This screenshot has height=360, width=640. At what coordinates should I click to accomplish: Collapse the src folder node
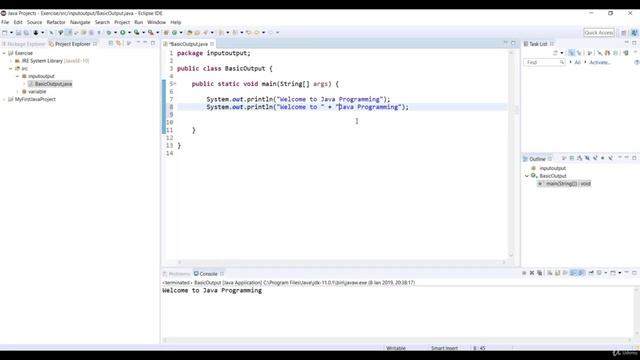click(11, 69)
